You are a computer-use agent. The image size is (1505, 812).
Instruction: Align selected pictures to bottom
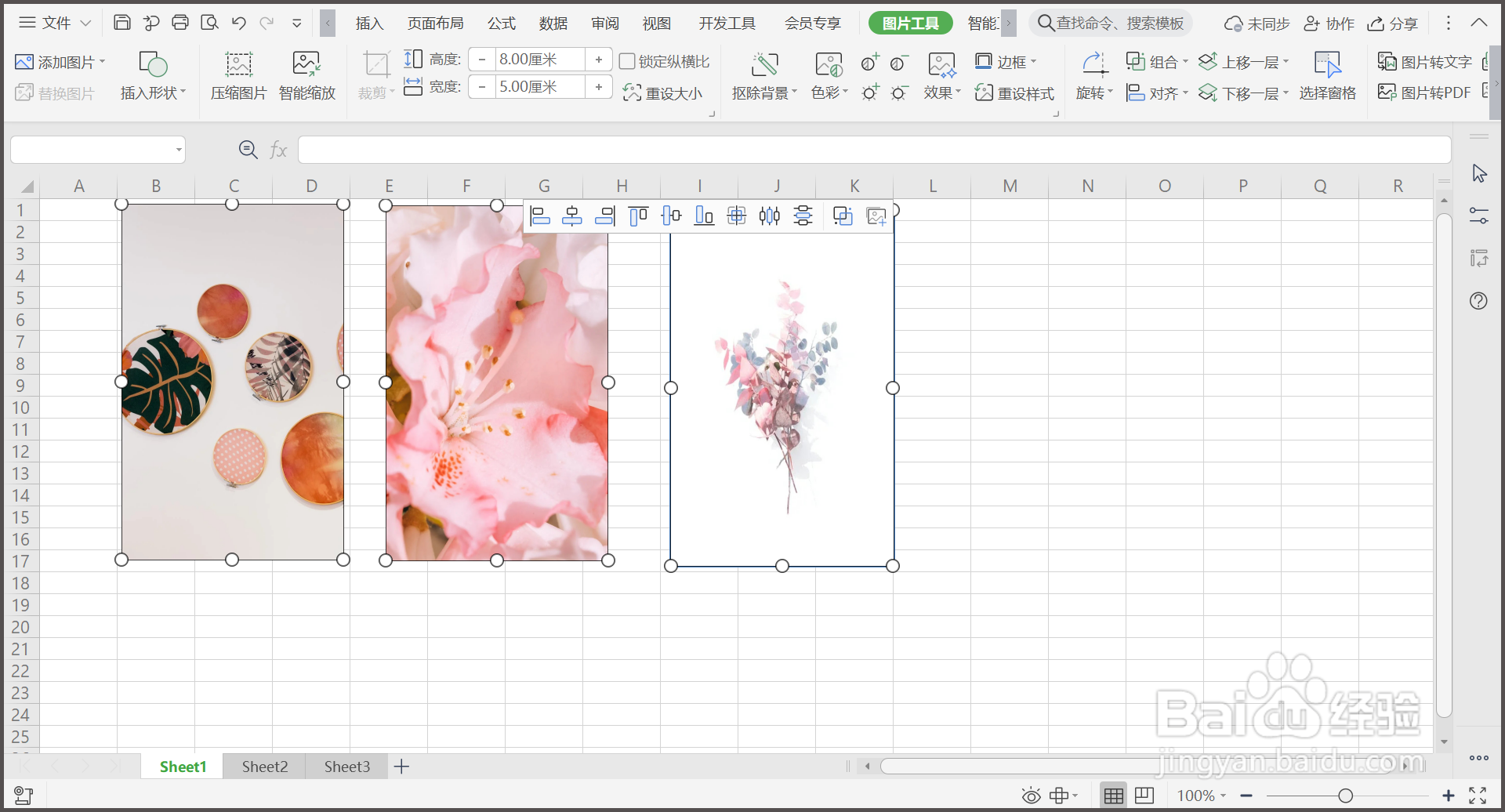point(704,216)
